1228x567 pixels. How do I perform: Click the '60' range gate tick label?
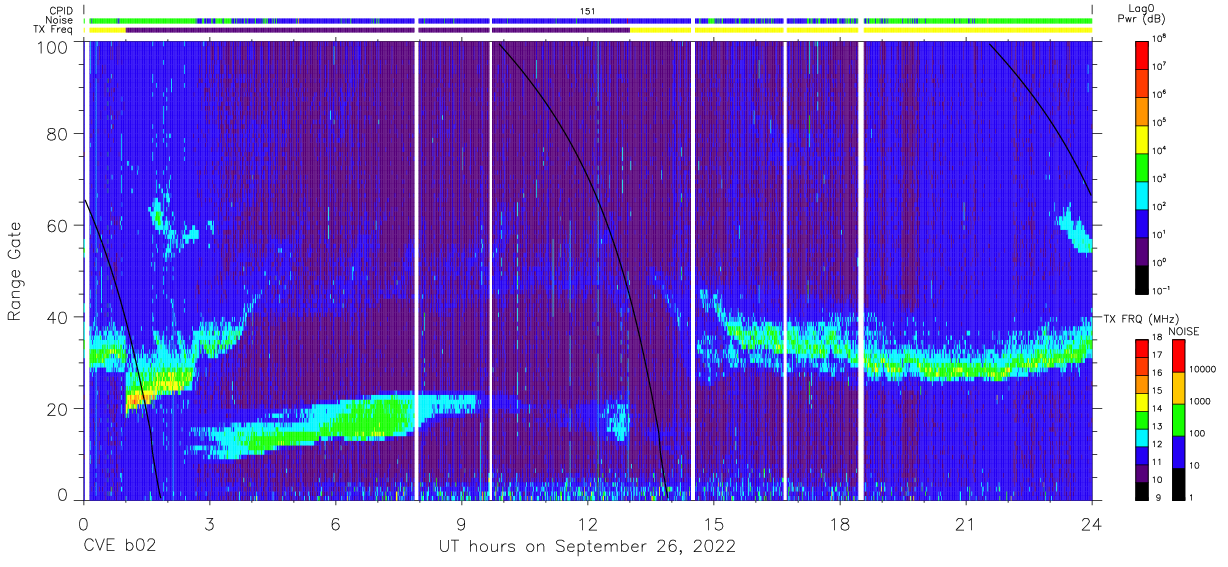pos(57,225)
